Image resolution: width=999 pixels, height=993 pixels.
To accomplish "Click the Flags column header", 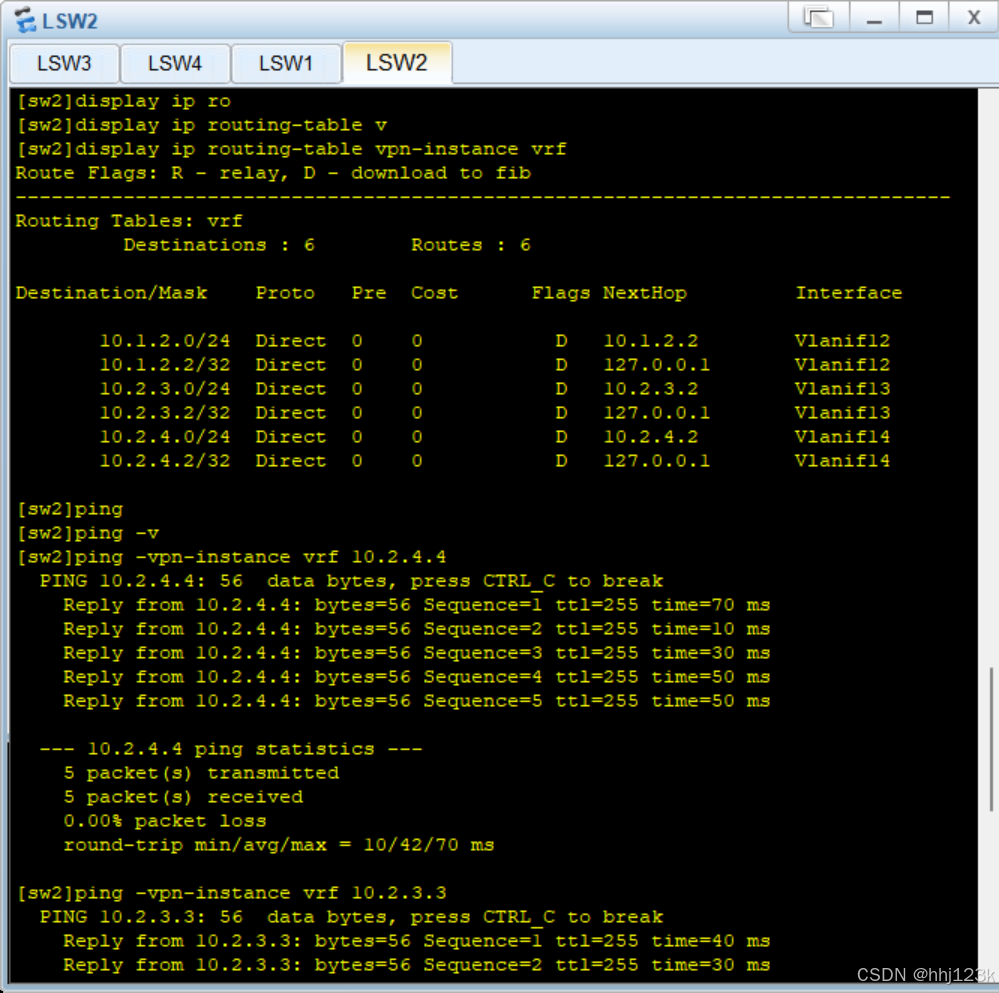I will 561,293.
